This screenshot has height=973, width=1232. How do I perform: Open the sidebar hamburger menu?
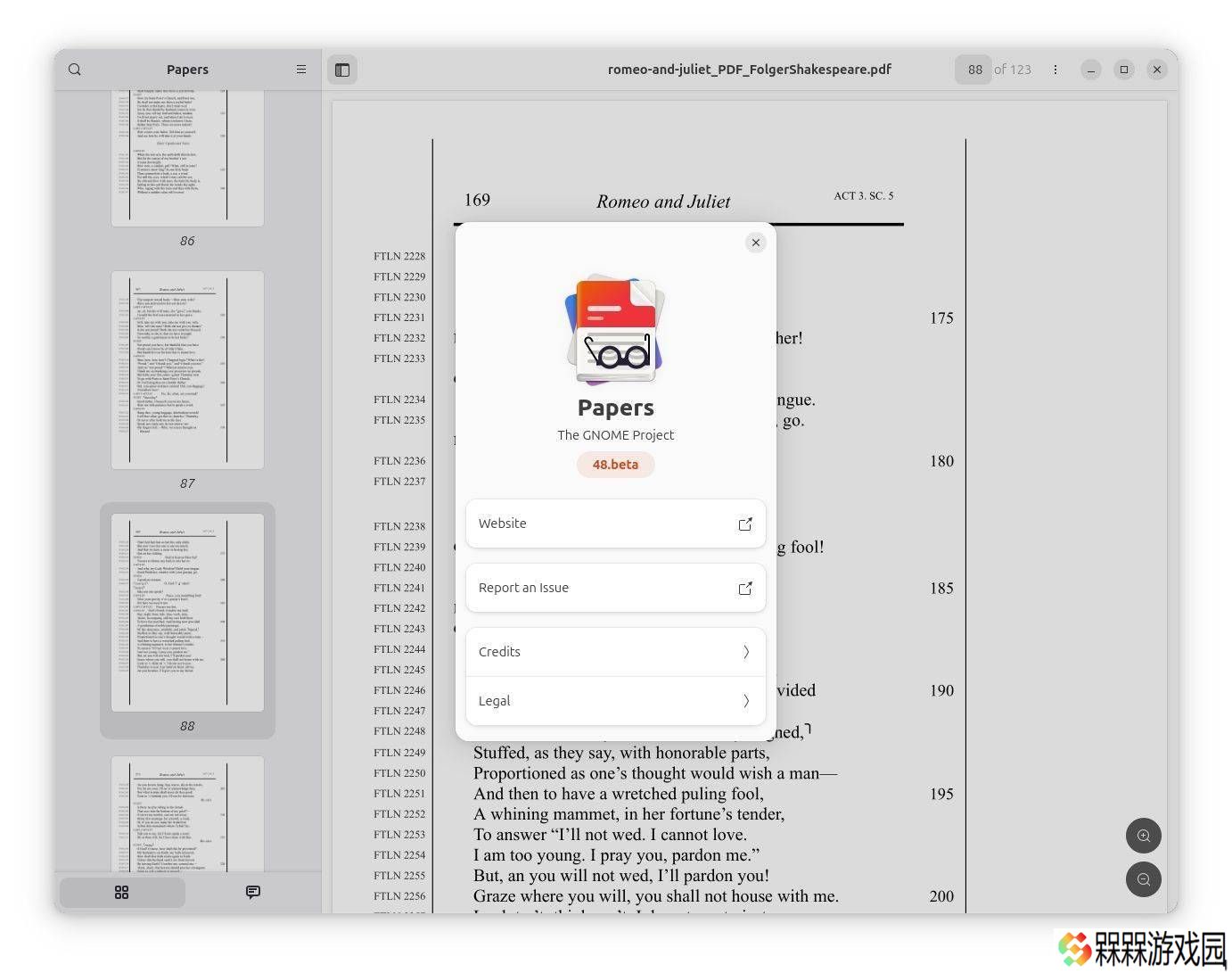[301, 70]
